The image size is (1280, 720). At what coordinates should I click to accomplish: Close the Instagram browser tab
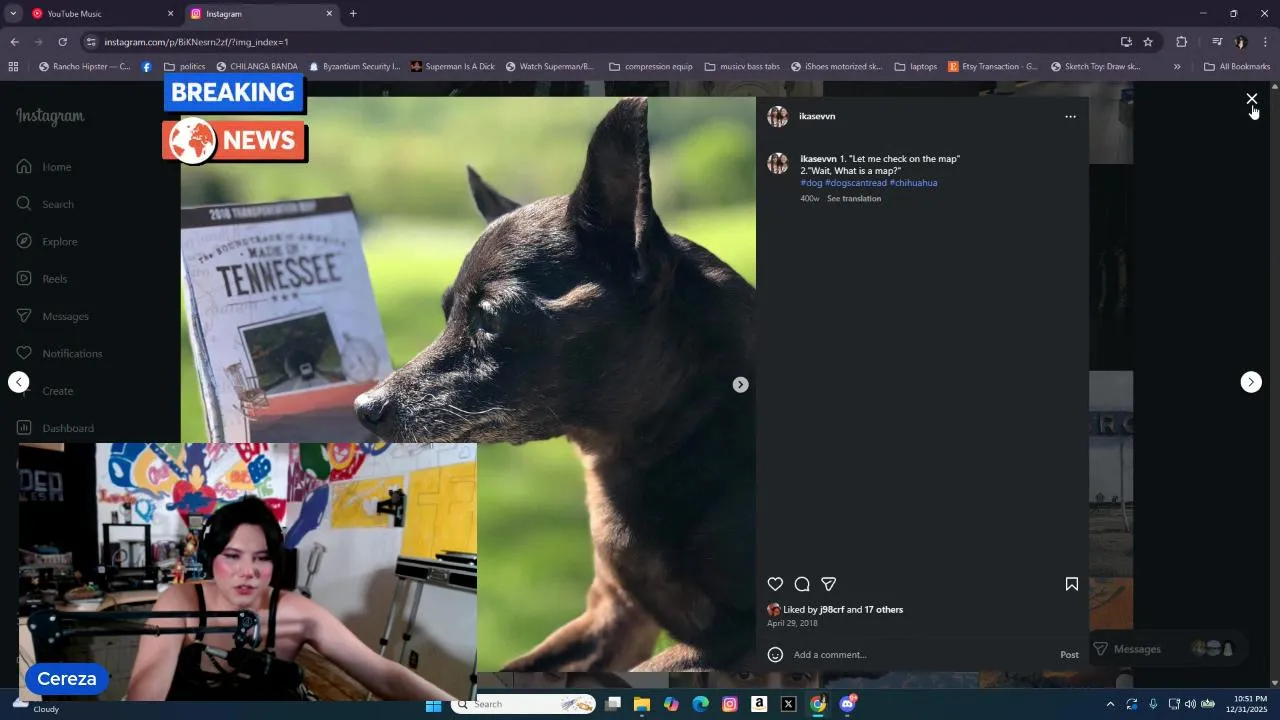pos(329,14)
